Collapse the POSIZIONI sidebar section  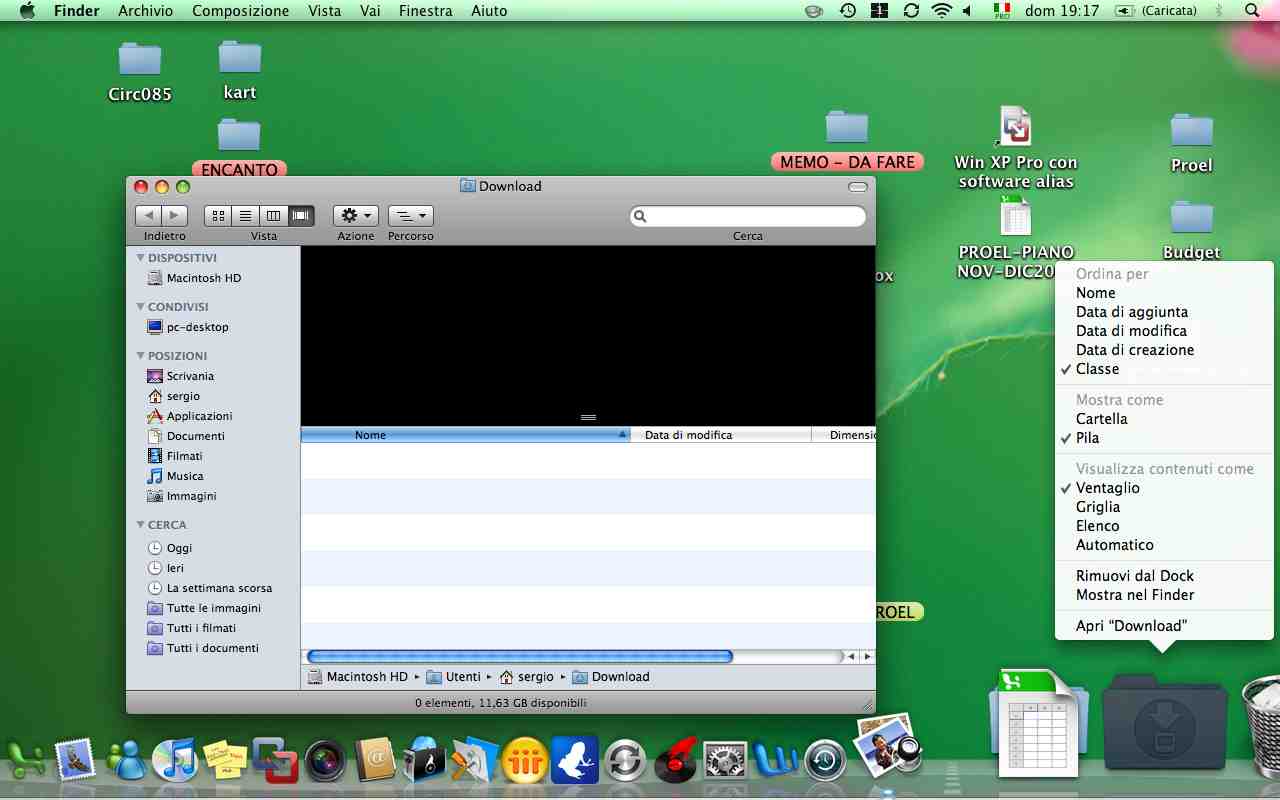tap(140, 356)
